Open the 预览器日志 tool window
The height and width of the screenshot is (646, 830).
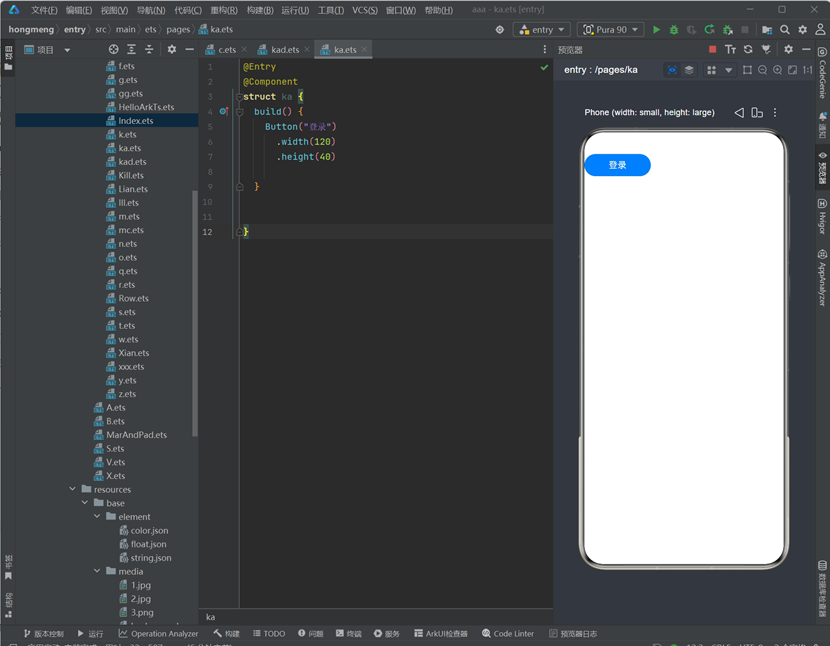click(573, 633)
